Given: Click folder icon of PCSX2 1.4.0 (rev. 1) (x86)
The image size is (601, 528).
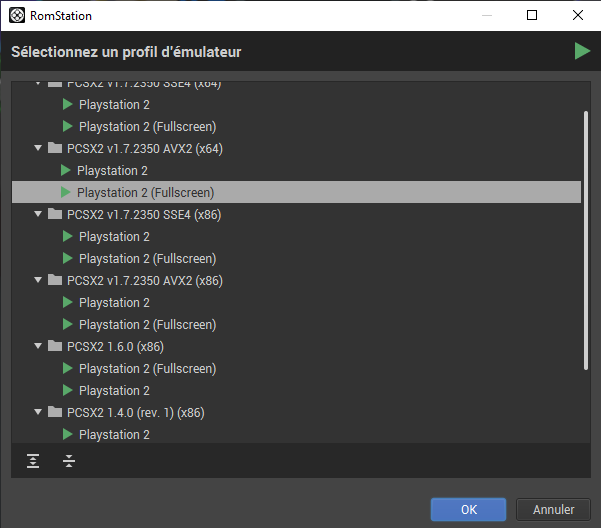Looking at the screenshot, I should tap(55, 412).
